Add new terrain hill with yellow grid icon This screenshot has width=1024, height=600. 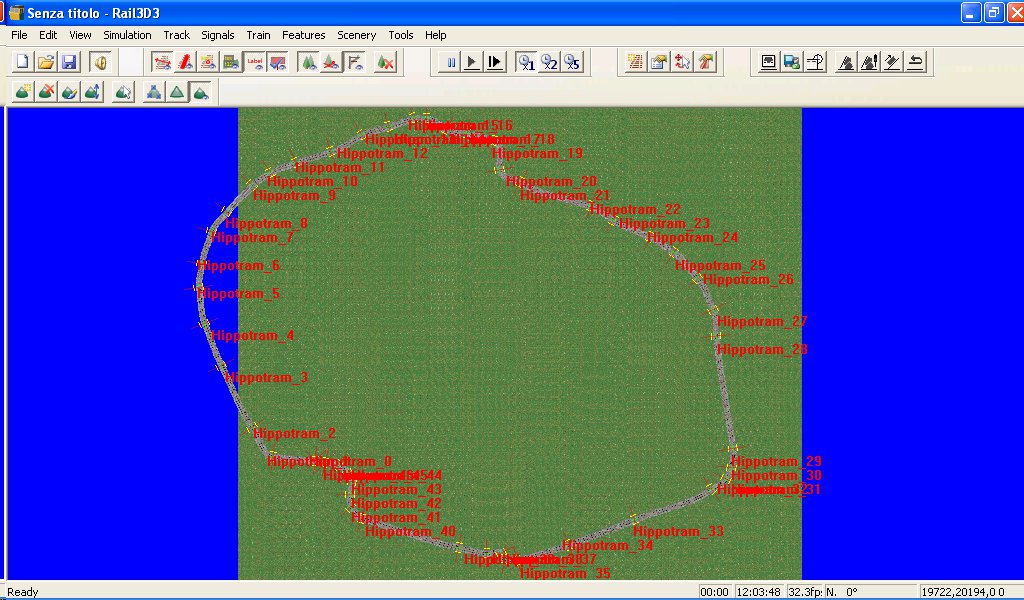point(23,92)
